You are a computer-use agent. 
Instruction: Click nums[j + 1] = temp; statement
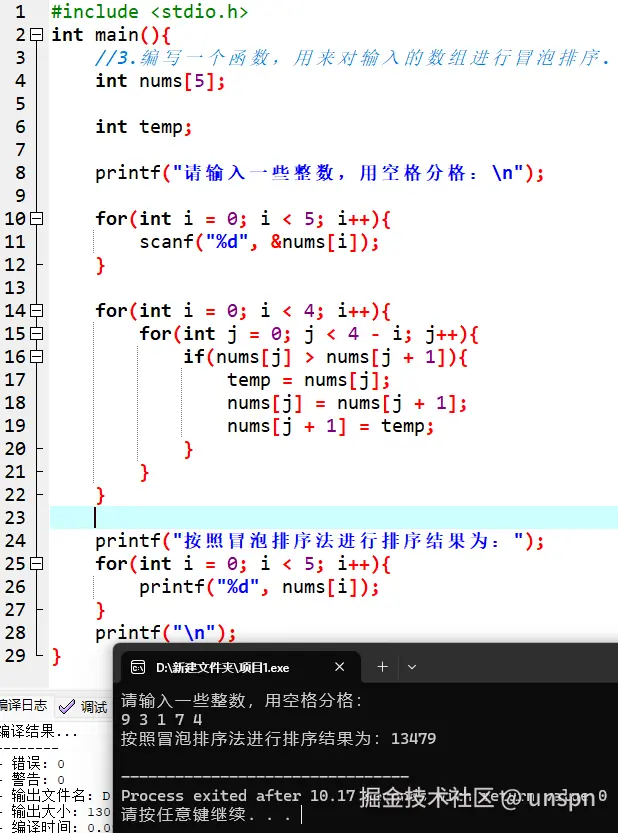coord(330,426)
